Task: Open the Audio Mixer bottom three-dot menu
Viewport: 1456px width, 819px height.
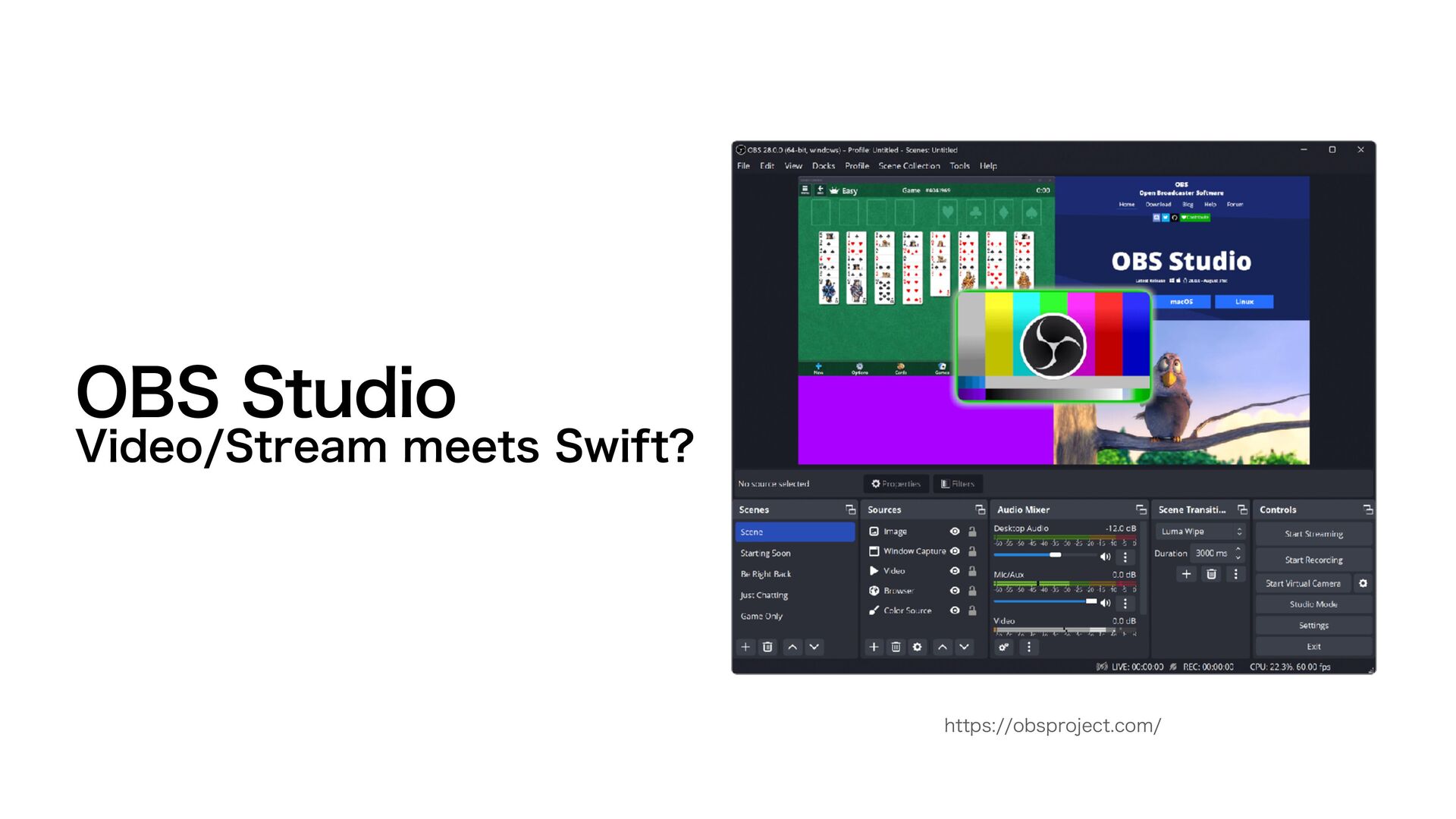Action: pos(1028,647)
